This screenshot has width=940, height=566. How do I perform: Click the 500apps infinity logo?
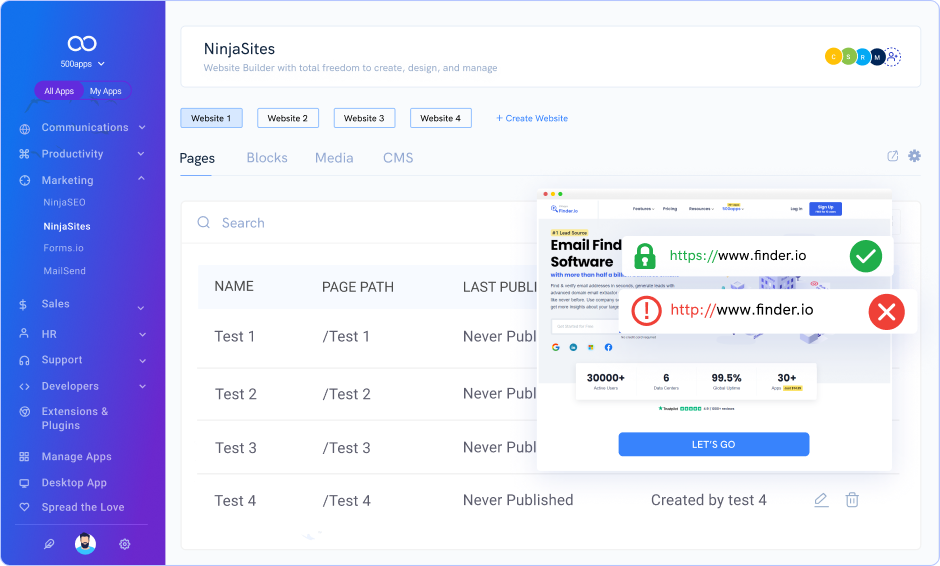tap(82, 43)
